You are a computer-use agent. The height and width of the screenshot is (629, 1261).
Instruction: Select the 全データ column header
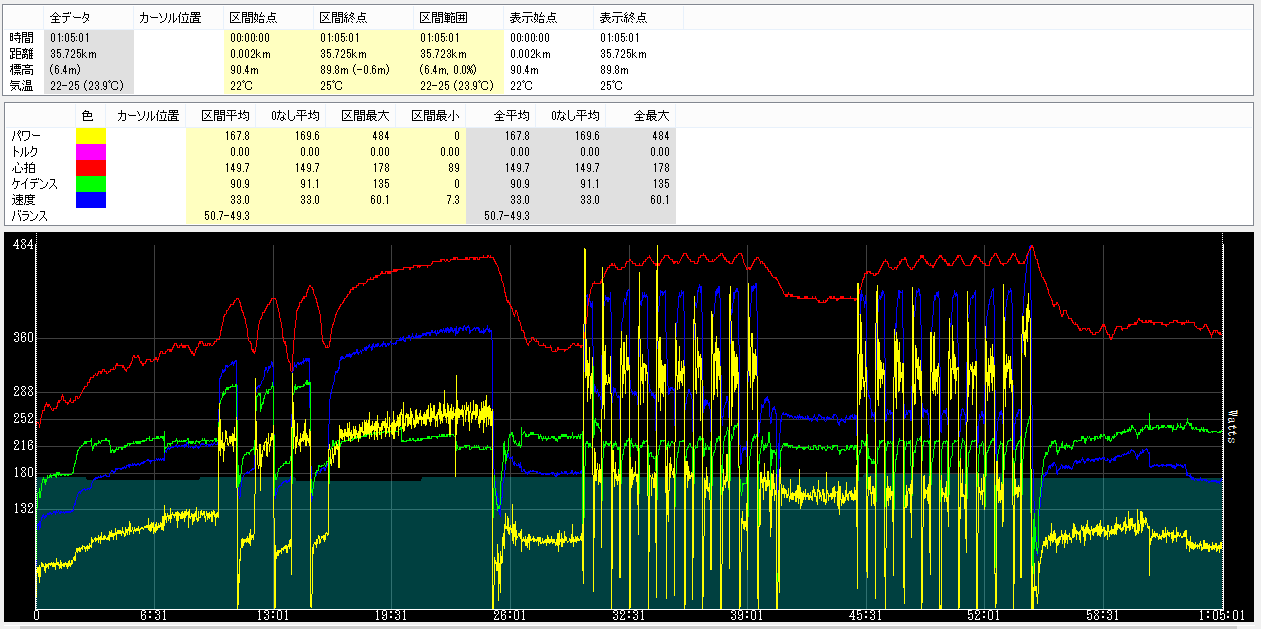(x=70, y=18)
